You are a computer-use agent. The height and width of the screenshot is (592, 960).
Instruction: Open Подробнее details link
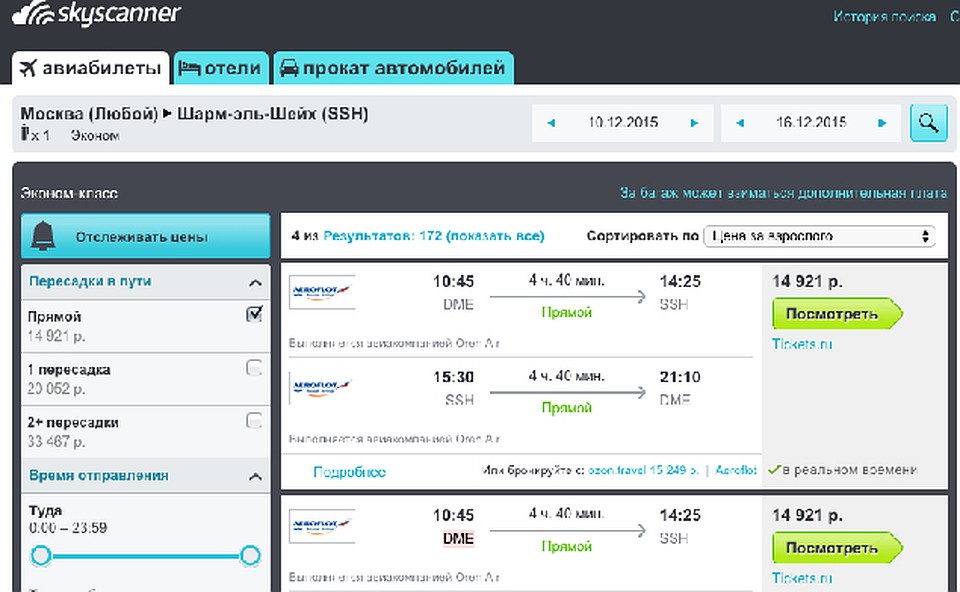point(350,472)
